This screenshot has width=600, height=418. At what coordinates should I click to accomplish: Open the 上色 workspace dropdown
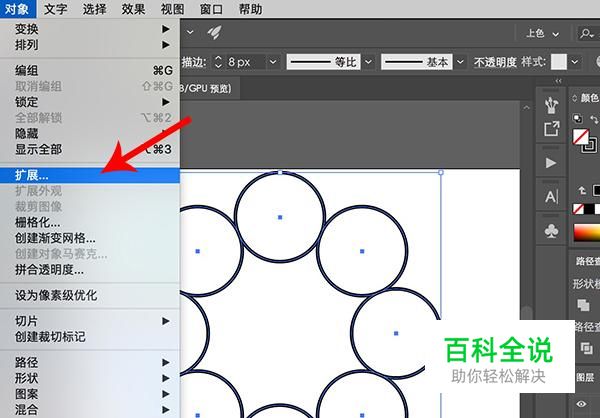[542, 34]
